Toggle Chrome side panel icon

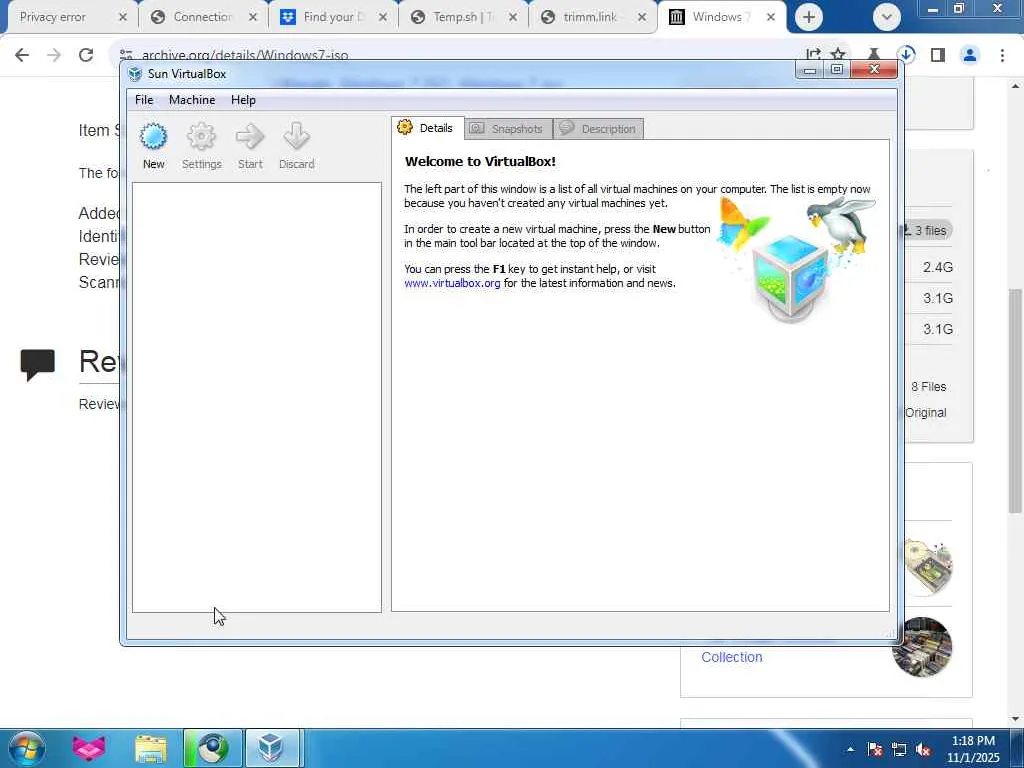[938, 55]
